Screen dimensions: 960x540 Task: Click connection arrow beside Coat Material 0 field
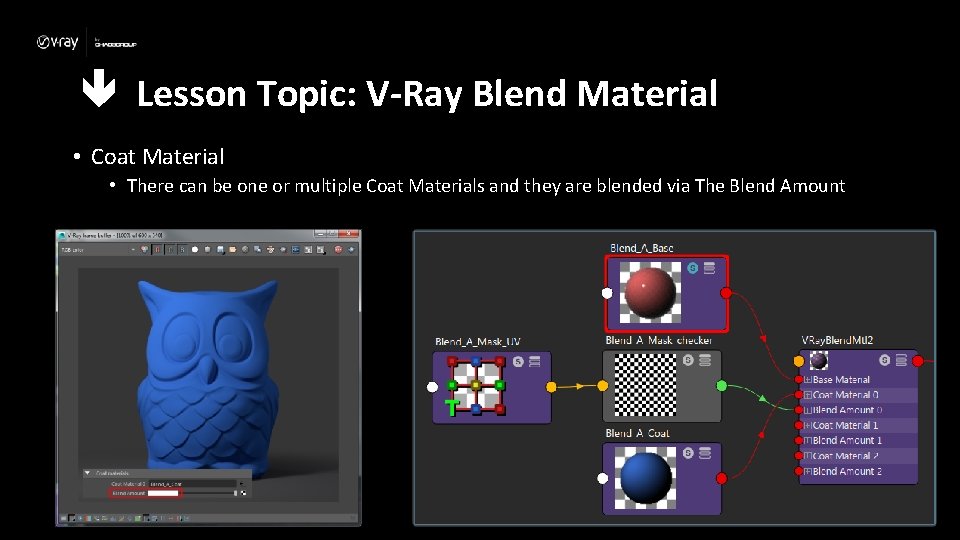[x=242, y=484]
